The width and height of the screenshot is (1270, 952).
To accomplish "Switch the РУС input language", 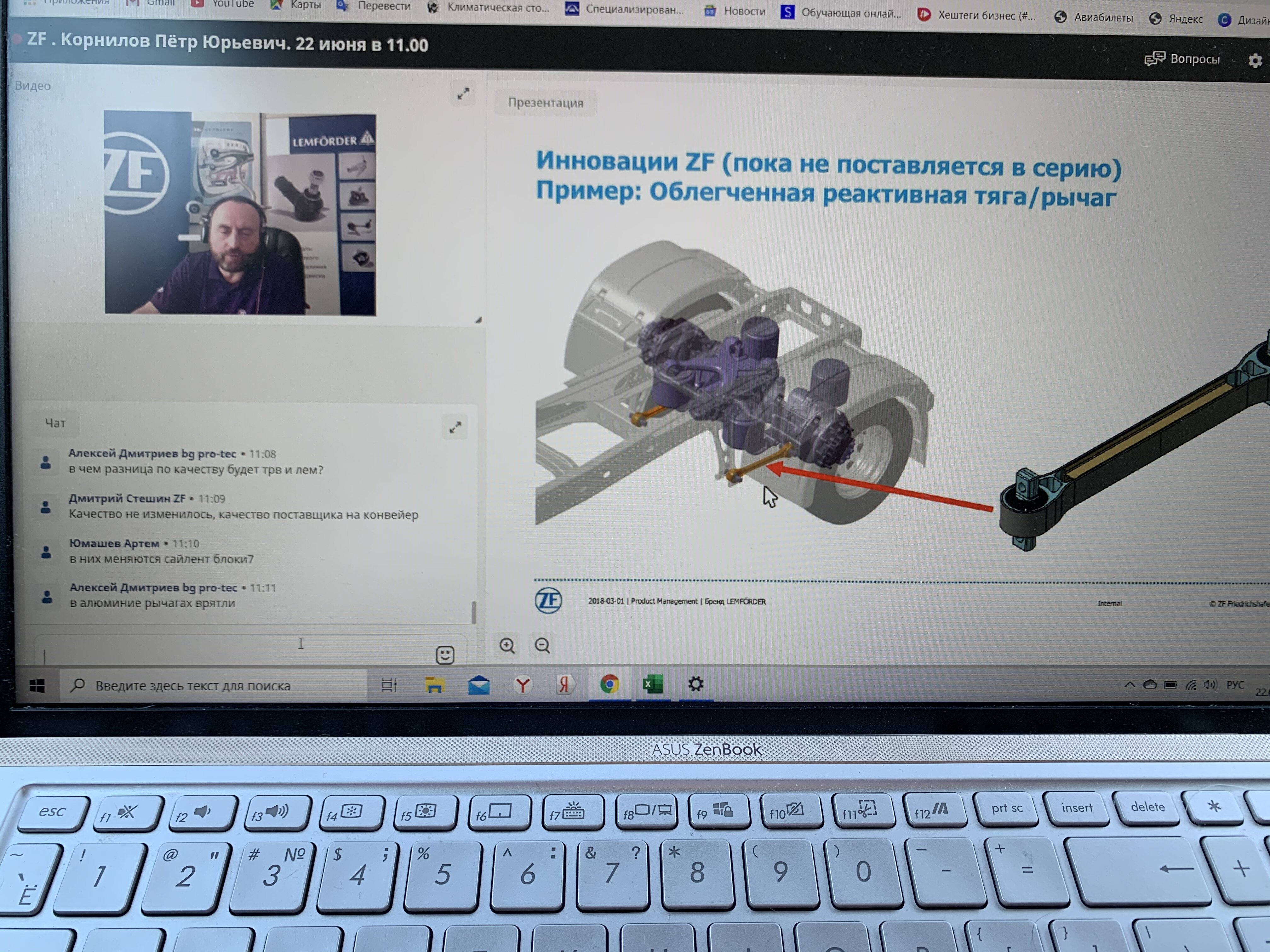I will coord(1236,685).
